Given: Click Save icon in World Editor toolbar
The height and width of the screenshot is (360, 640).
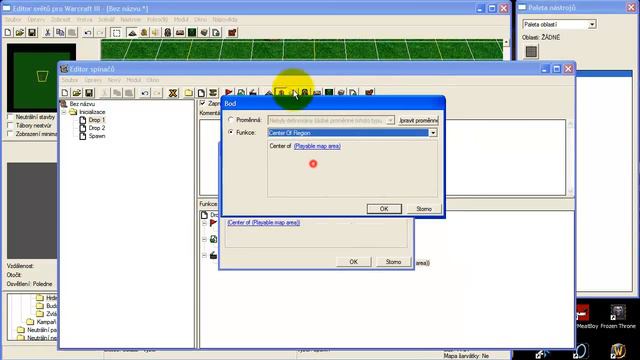Looking at the screenshot, I should tap(32, 32).
